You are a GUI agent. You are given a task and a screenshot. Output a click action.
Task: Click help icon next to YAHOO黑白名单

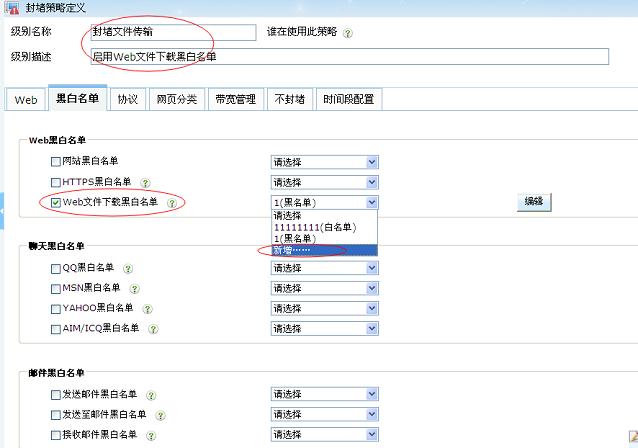tap(145, 308)
